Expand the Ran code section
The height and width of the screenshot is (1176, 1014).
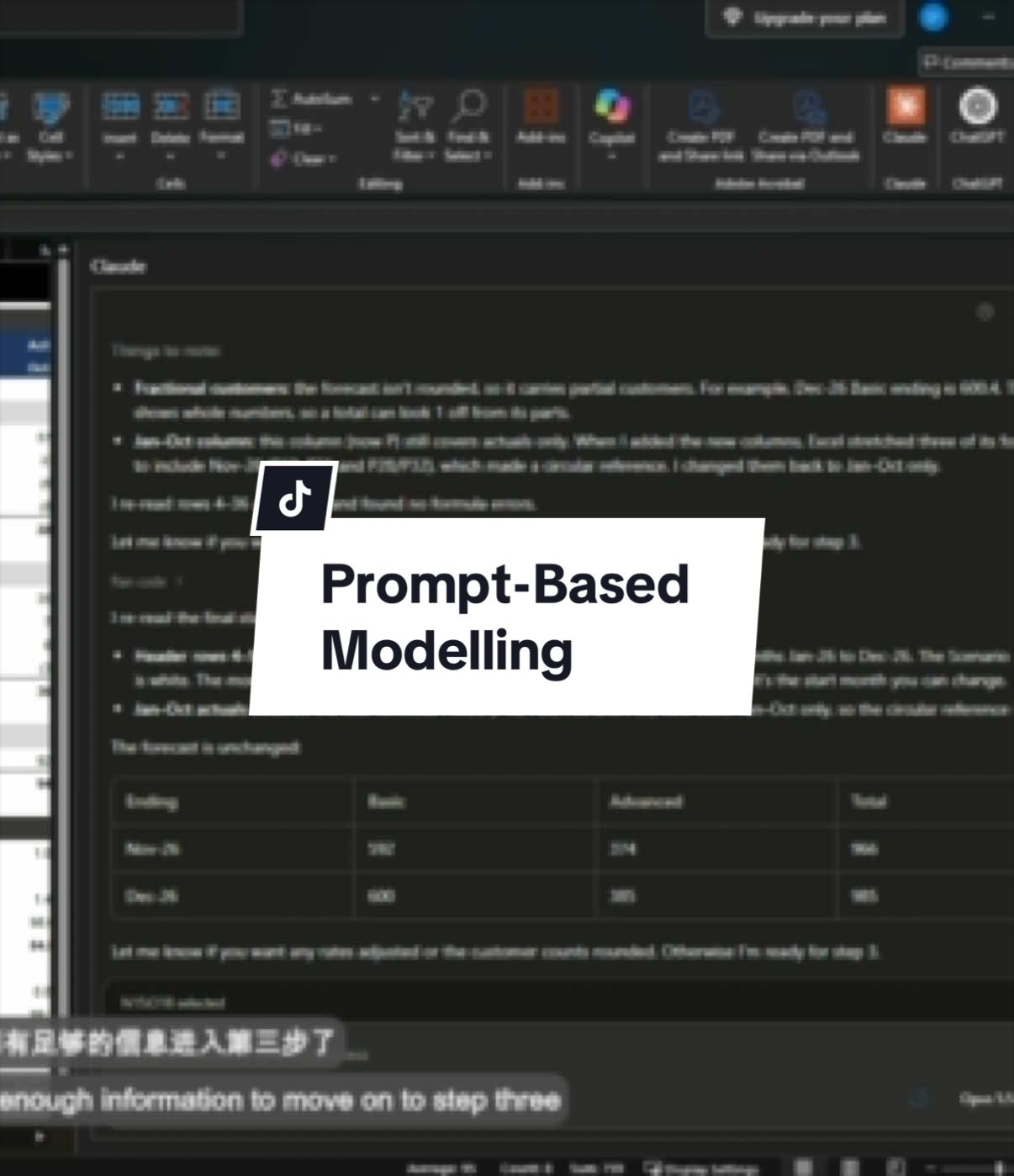(147, 581)
